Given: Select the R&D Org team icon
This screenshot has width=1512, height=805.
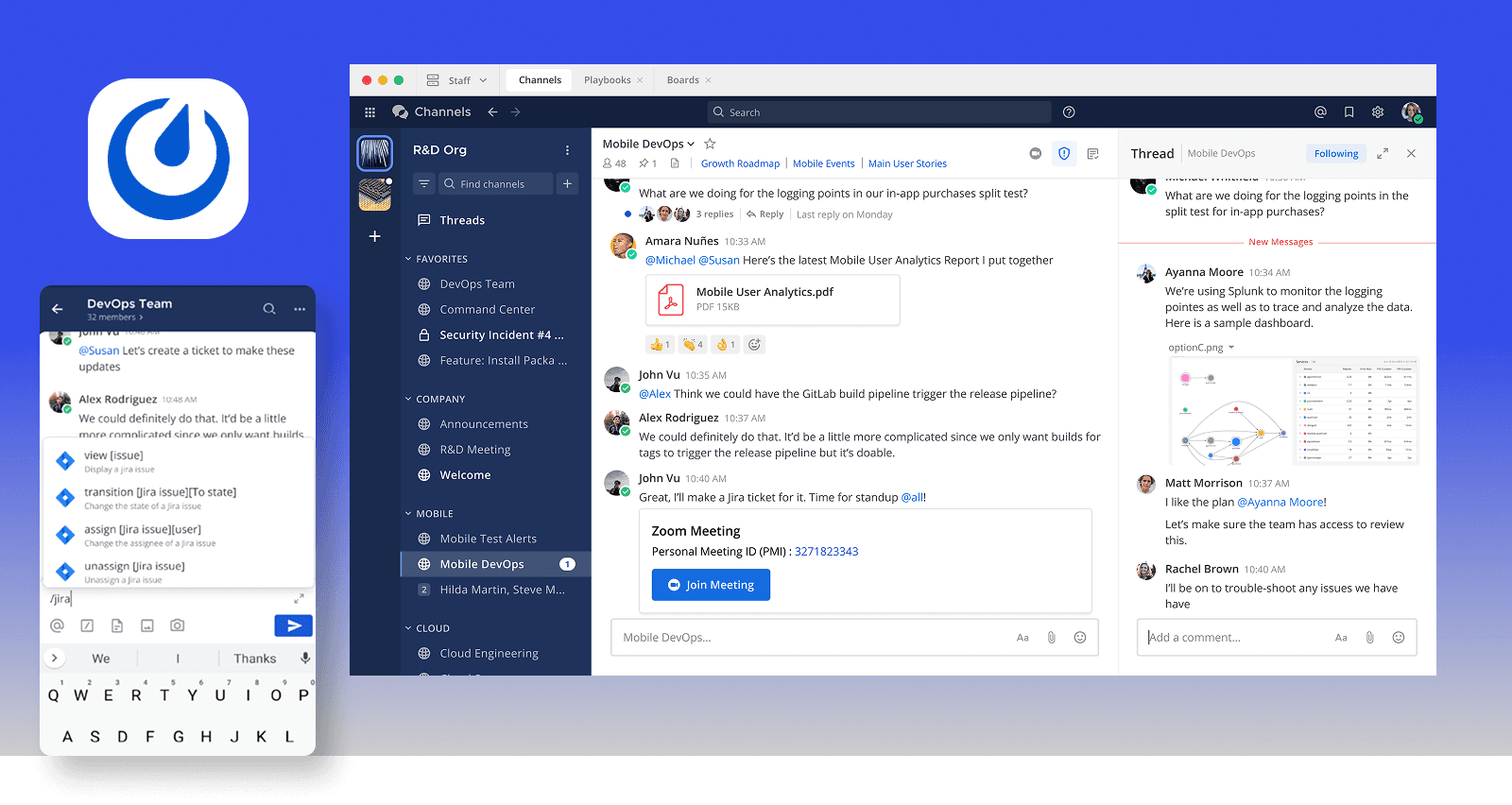Looking at the screenshot, I should coord(375,153).
